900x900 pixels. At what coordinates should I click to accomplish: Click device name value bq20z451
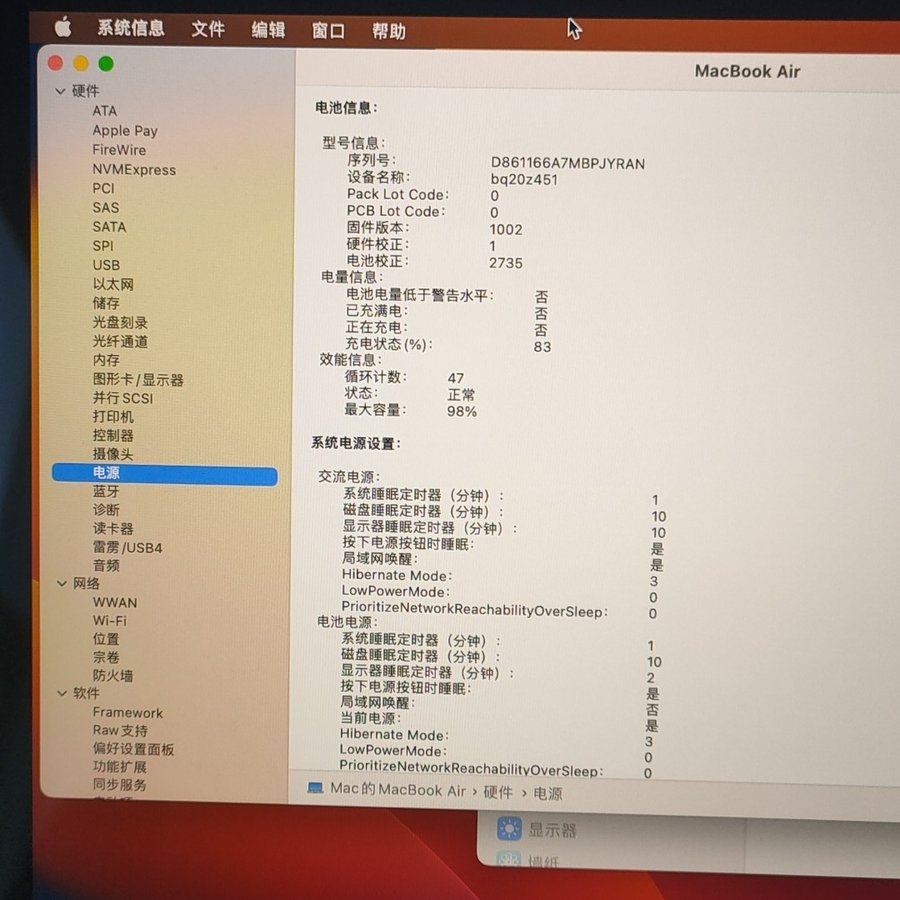(x=523, y=180)
